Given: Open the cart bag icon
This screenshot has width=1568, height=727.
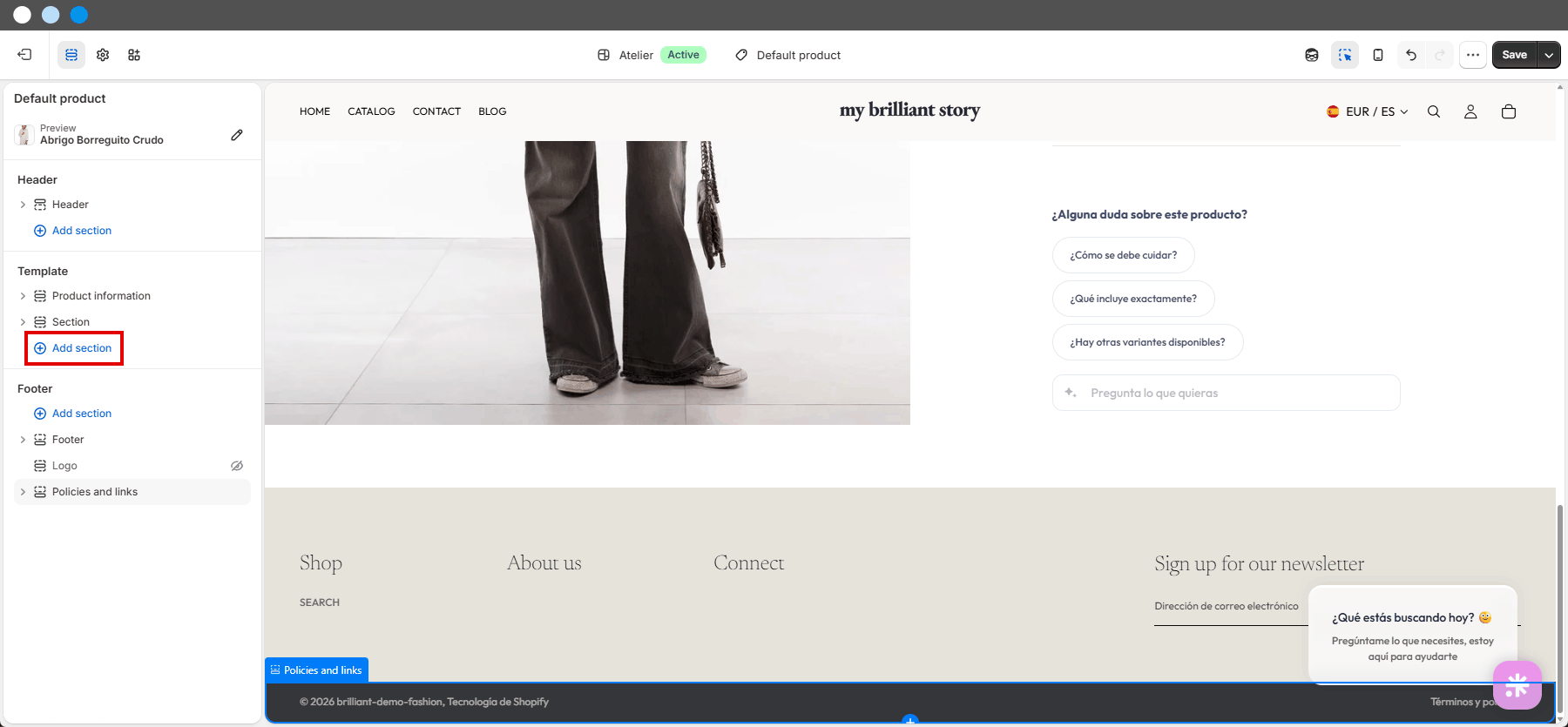Looking at the screenshot, I should coord(1509,111).
